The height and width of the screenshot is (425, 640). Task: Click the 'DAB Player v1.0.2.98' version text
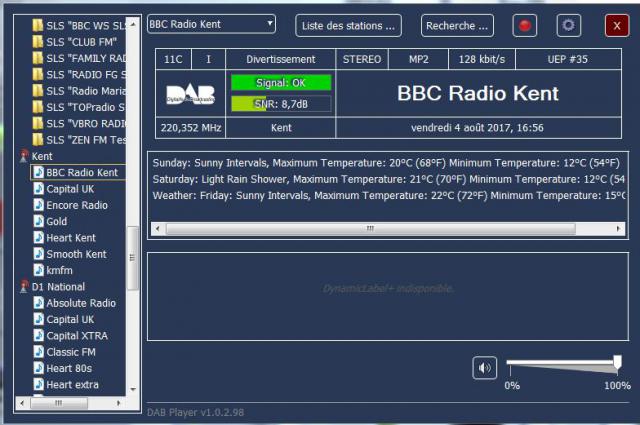click(196, 412)
